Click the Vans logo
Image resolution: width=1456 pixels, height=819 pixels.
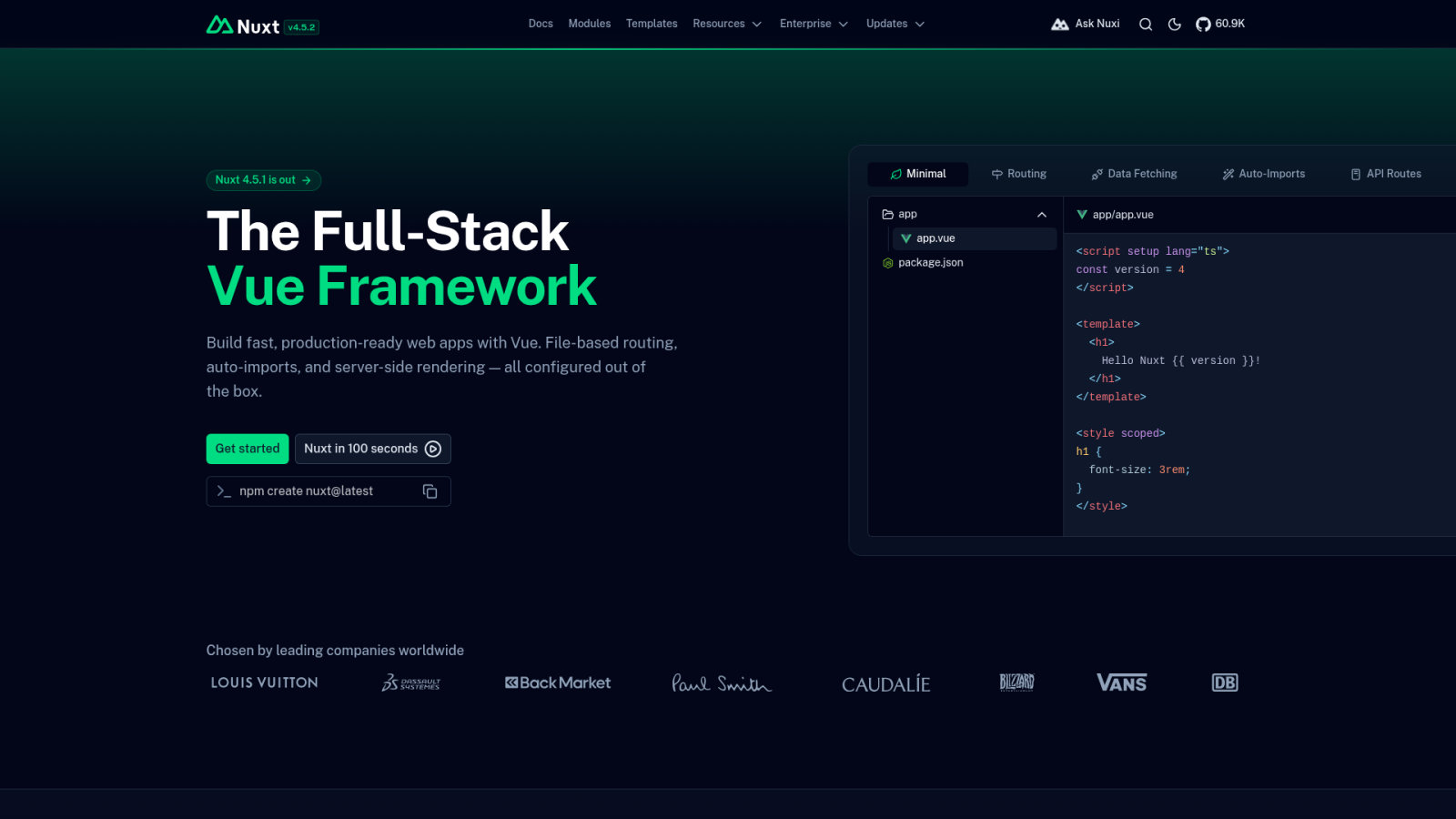[1121, 682]
